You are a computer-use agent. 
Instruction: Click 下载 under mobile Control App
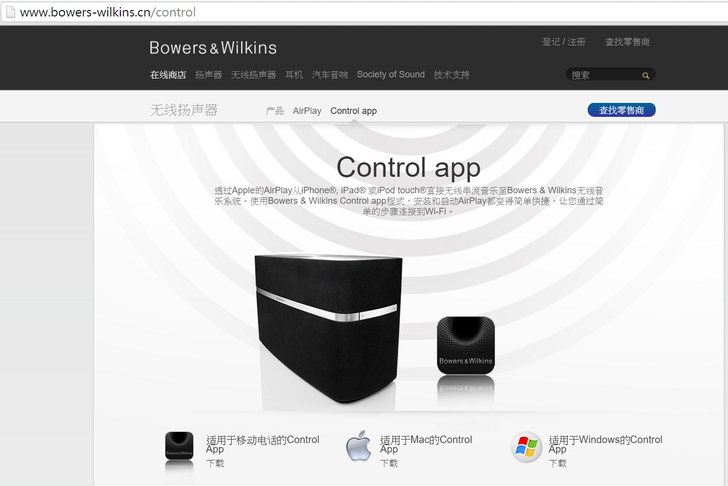(215, 463)
